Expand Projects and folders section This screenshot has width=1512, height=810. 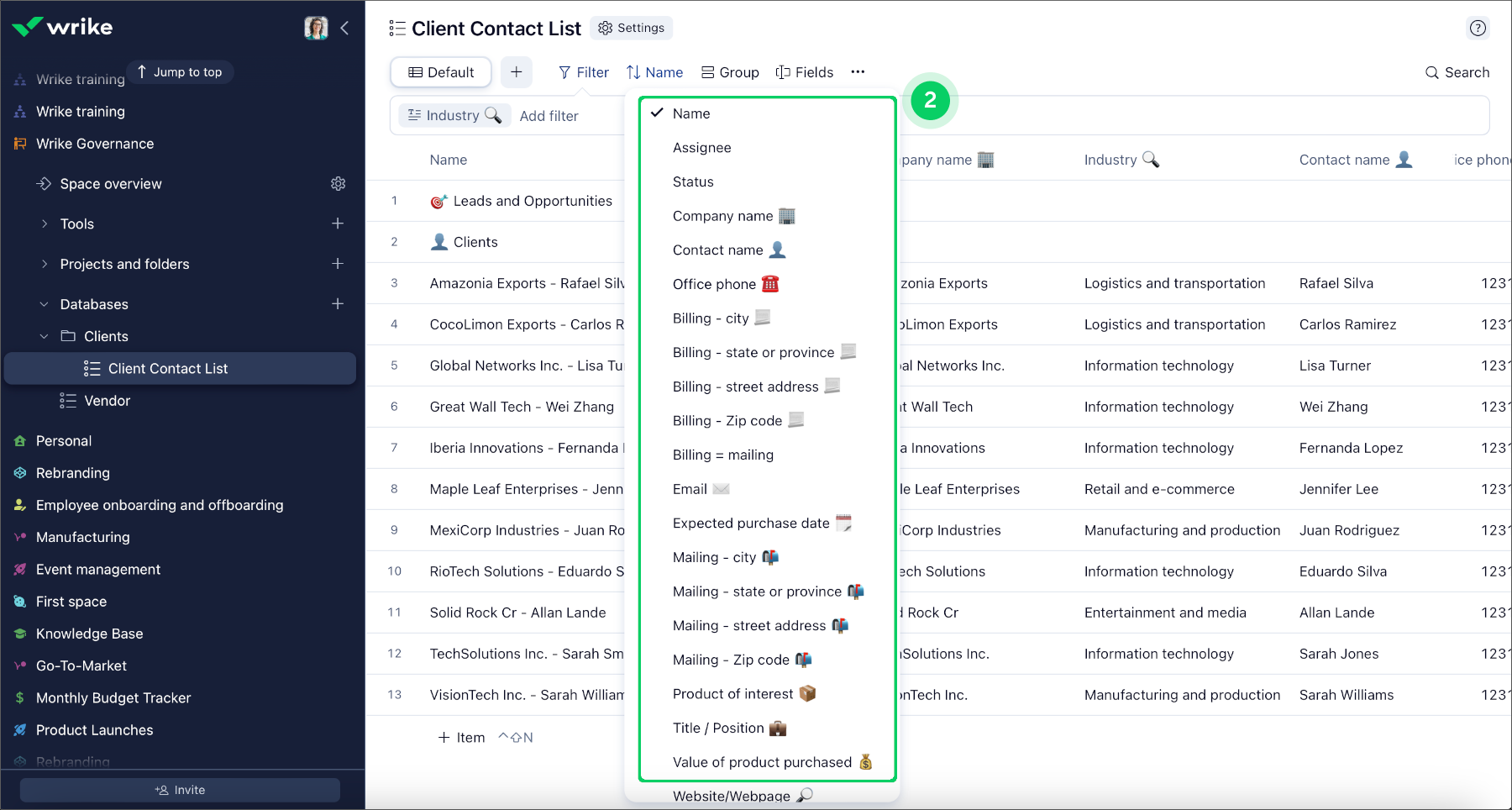coord(45,264)
